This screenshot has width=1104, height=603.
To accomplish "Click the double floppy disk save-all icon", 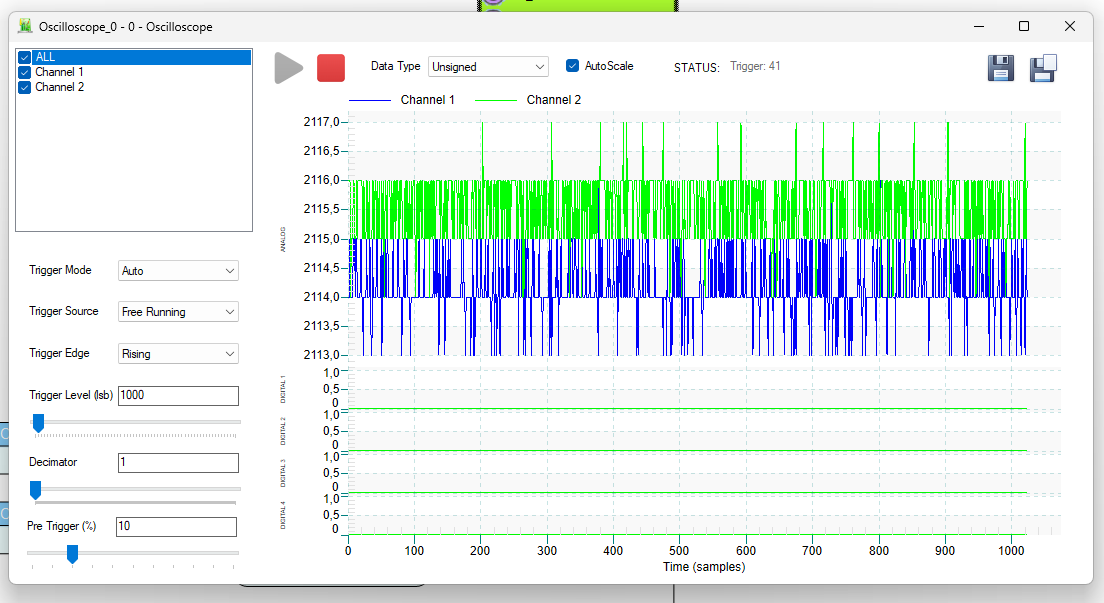I will tap(1043, 68).
